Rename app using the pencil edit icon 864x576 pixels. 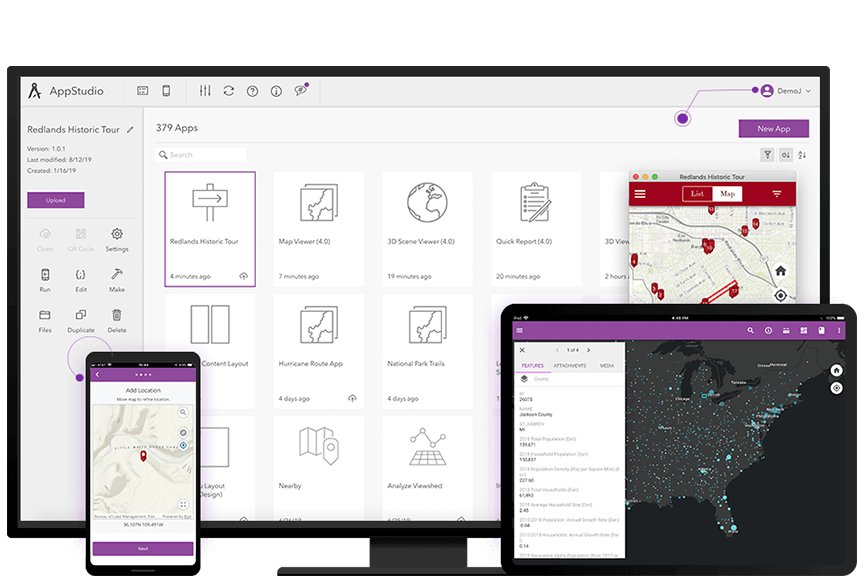point(130,130)
